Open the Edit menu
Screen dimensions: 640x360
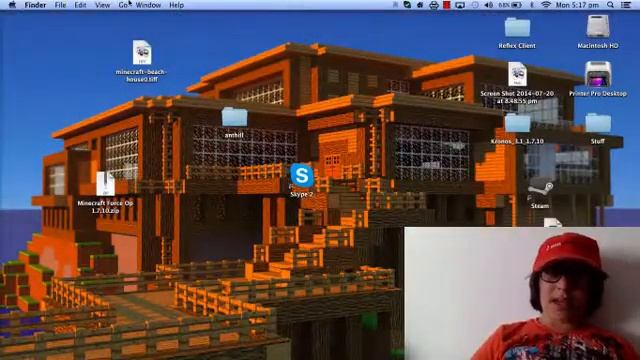click(80, 5)
